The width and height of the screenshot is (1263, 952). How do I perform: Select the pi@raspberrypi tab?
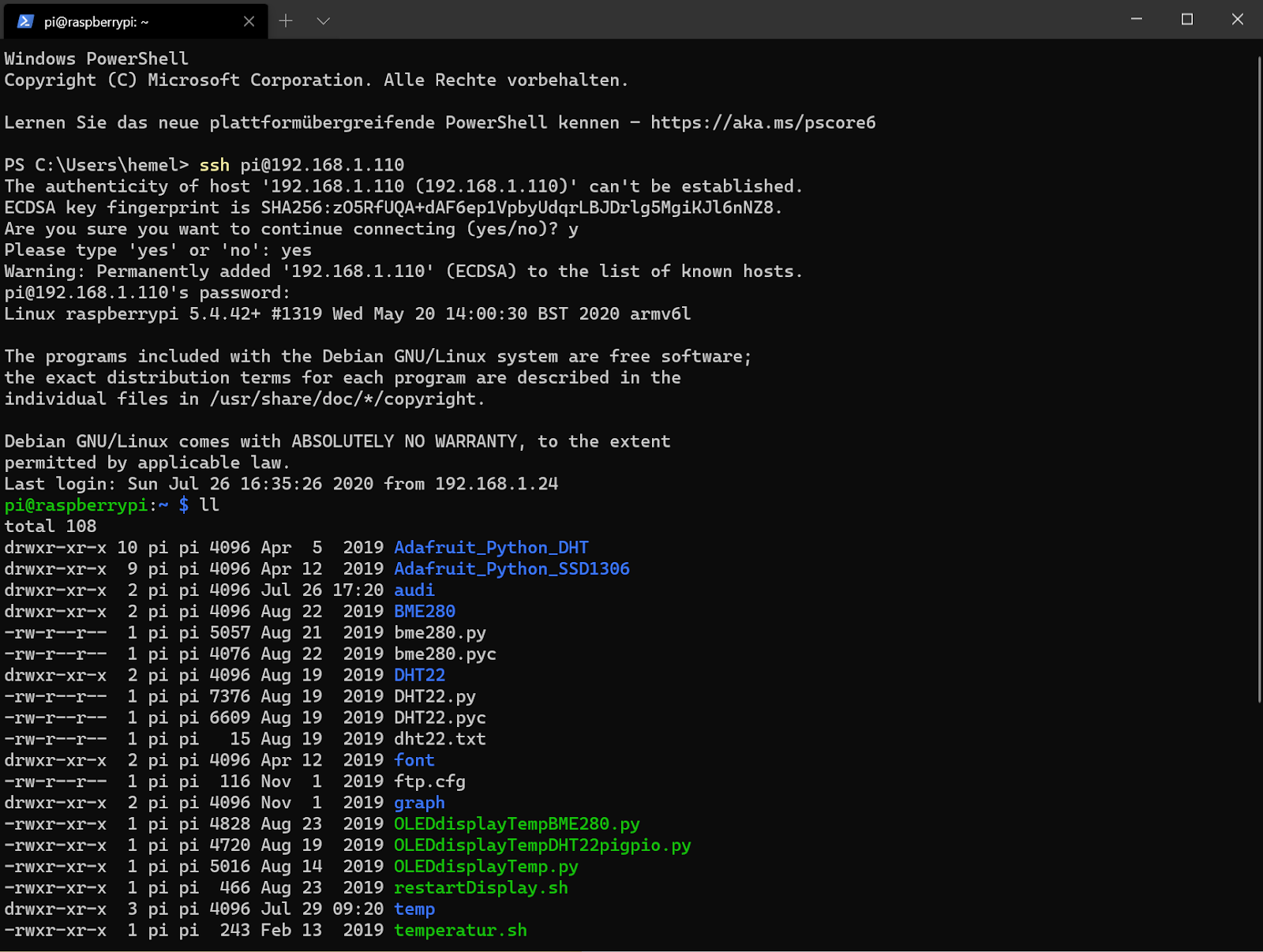136,21
